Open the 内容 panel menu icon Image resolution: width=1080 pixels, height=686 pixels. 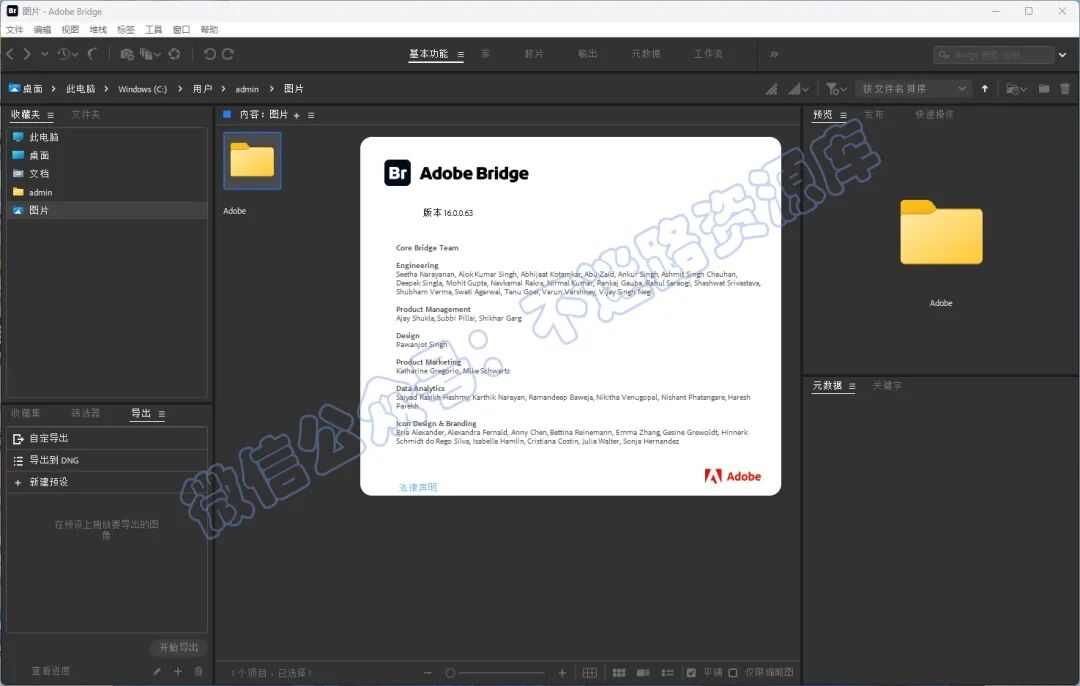coord(311,115)
